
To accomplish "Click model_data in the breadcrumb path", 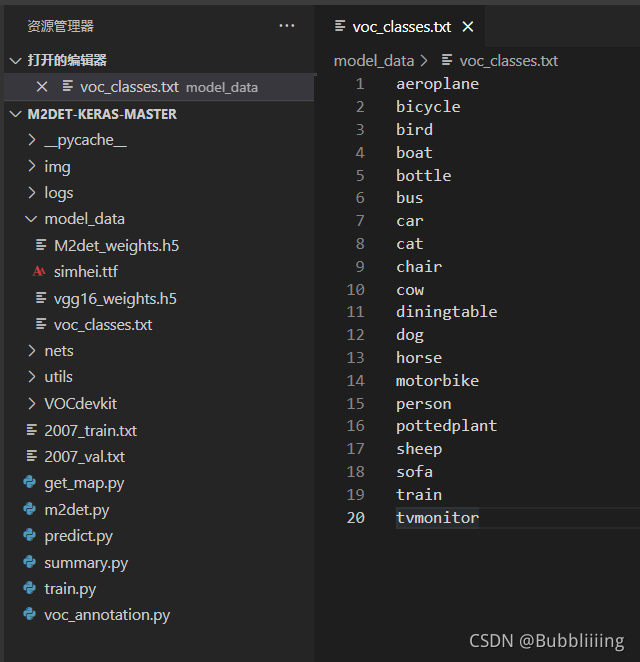I will (x=373, y=61).
